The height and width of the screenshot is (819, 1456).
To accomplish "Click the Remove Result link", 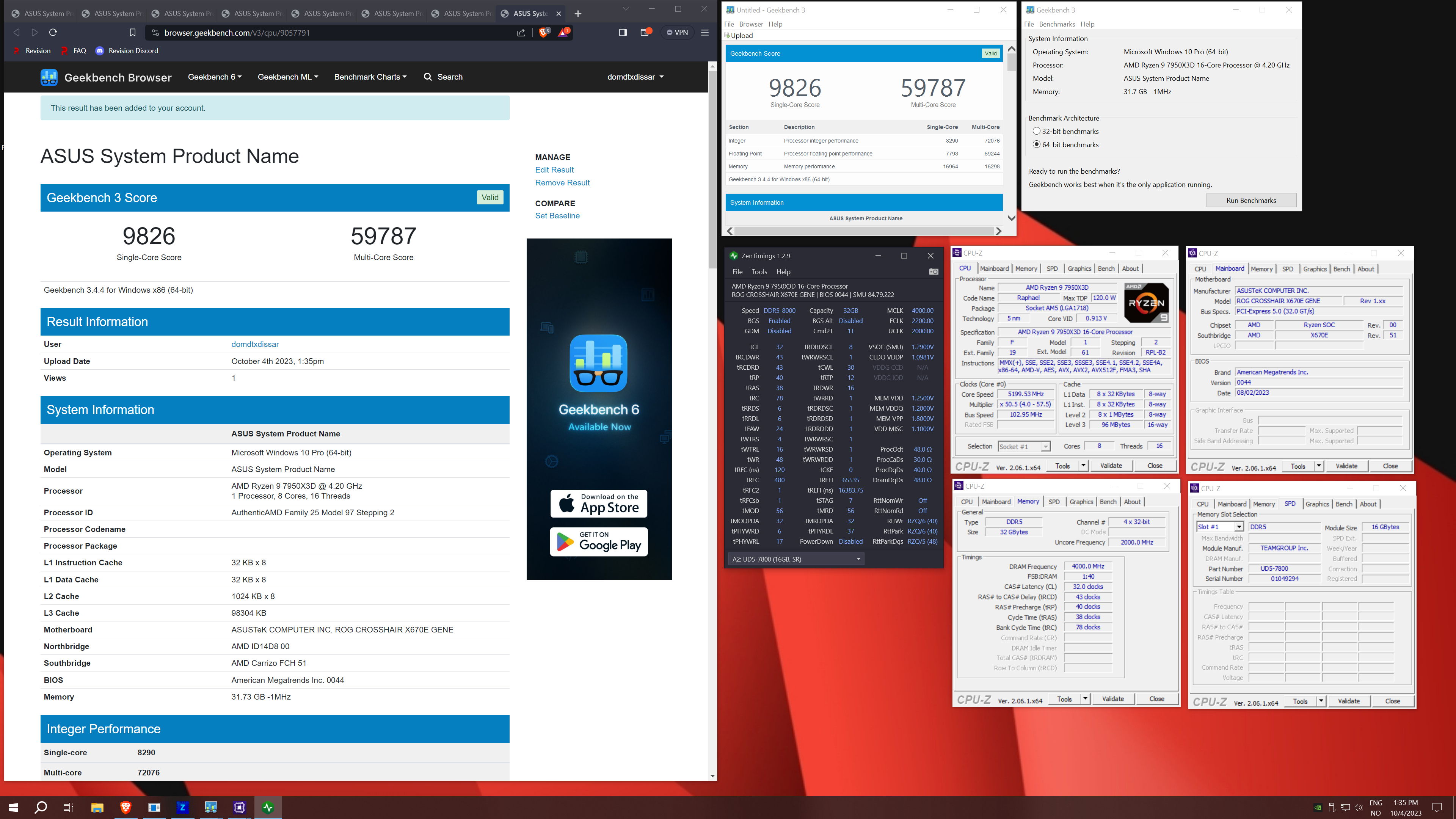I will [x=562, y=182].
